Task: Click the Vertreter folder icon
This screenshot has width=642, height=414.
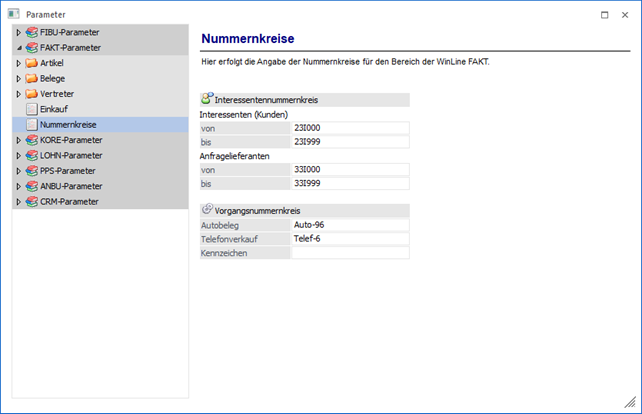Action: (32, 93)
